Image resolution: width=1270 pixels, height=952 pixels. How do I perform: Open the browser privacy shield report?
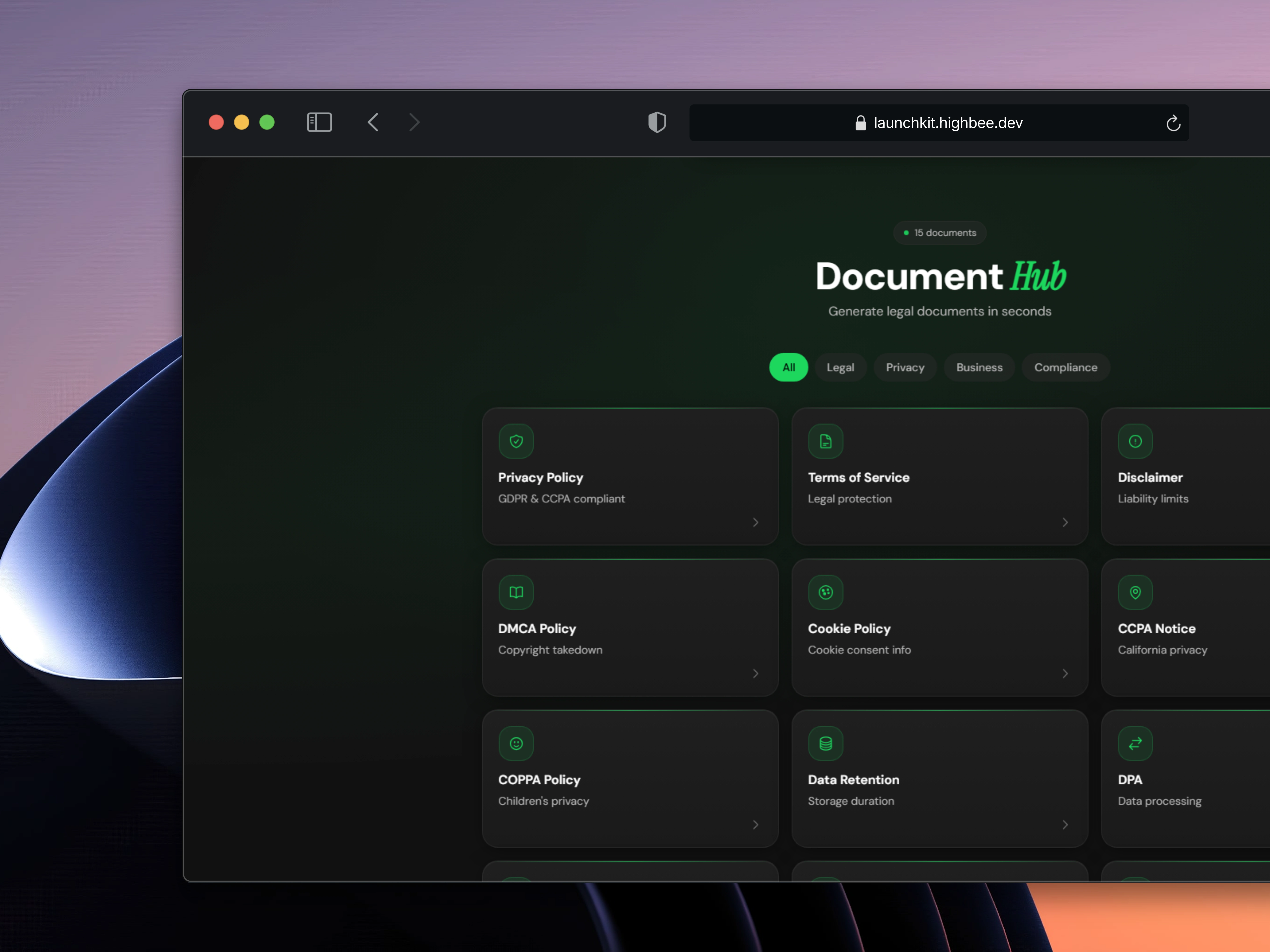click(x=657, y=122)
